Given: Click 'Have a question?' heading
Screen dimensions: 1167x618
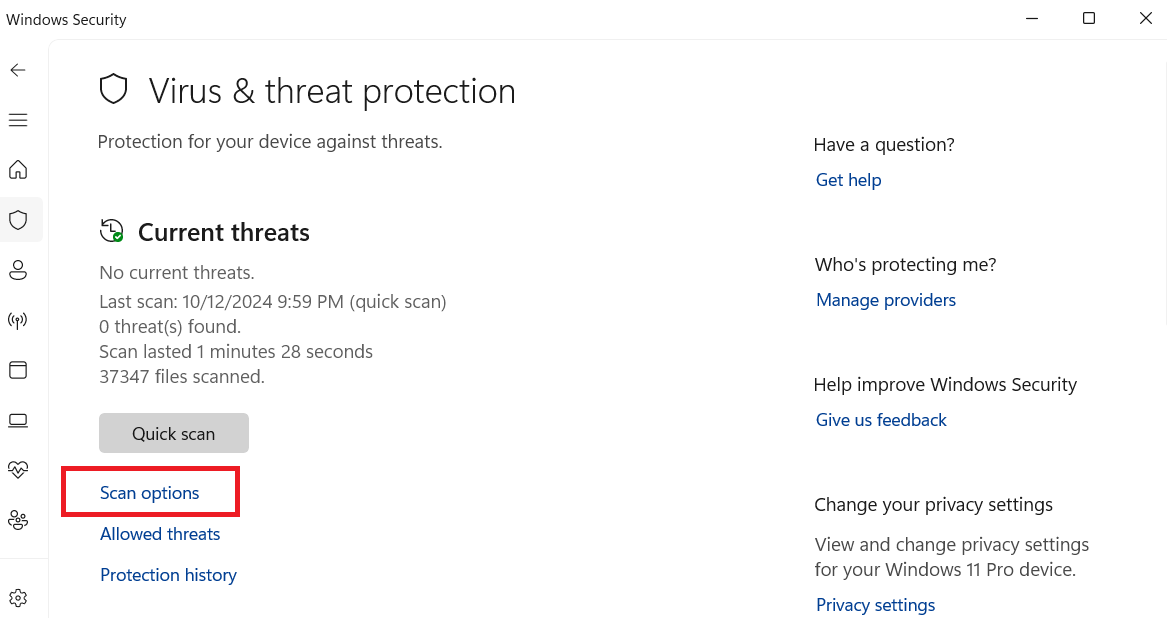Looking at the screenshot, I should coord(883,144).
